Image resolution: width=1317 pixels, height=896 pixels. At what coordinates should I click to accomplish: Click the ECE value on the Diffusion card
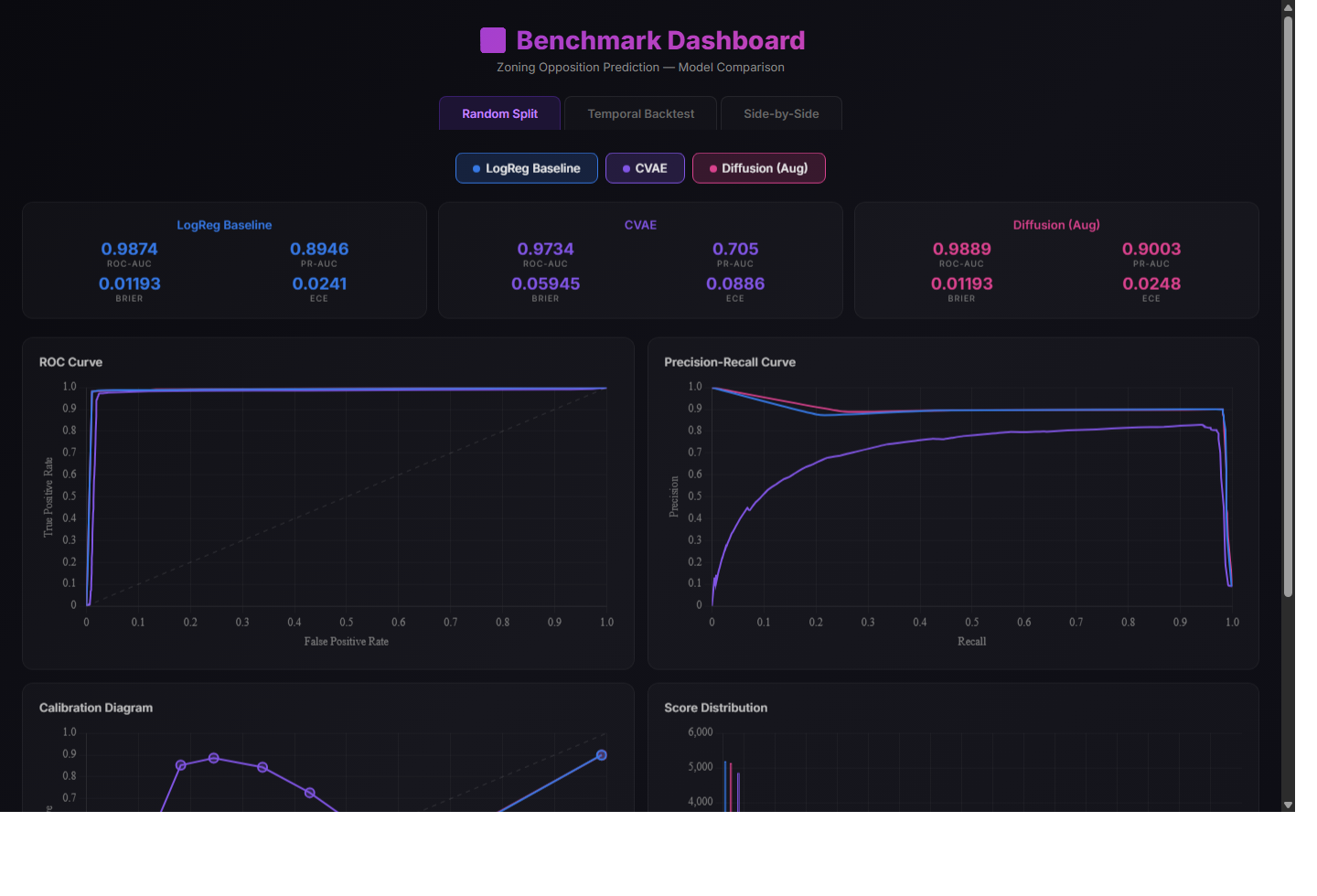click(x=1151, y=283)
